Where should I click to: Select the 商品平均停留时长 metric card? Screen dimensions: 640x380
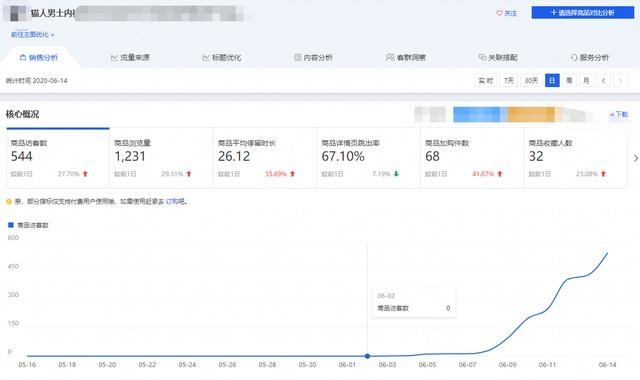(x=265, y=158)
